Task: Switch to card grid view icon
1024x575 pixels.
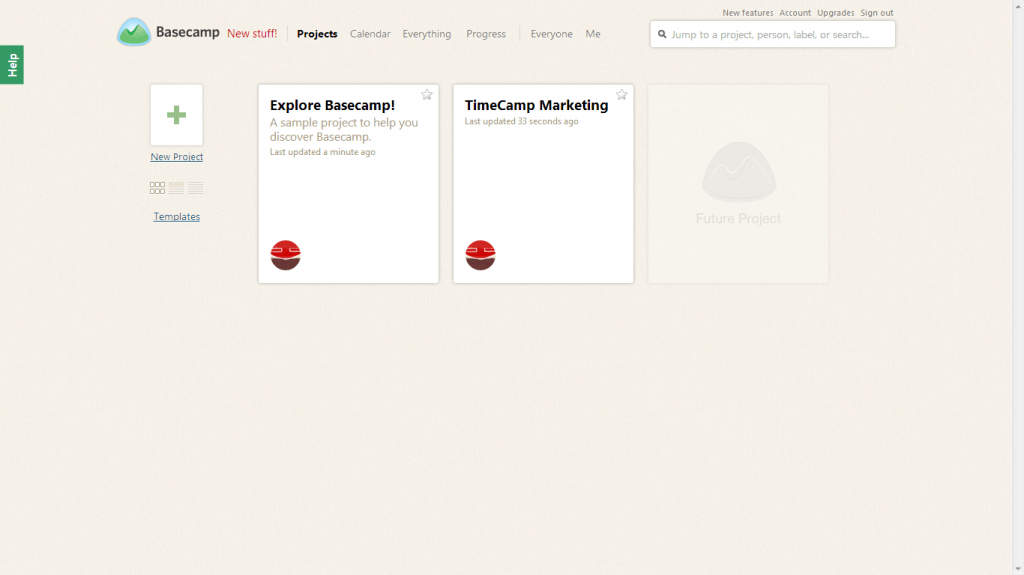Action: [x=157, y=188]
